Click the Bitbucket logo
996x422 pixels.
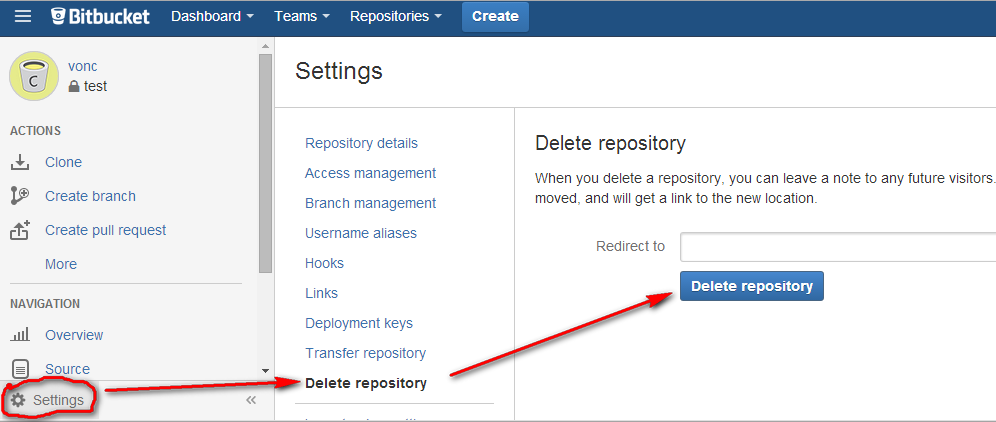[100, 16]
